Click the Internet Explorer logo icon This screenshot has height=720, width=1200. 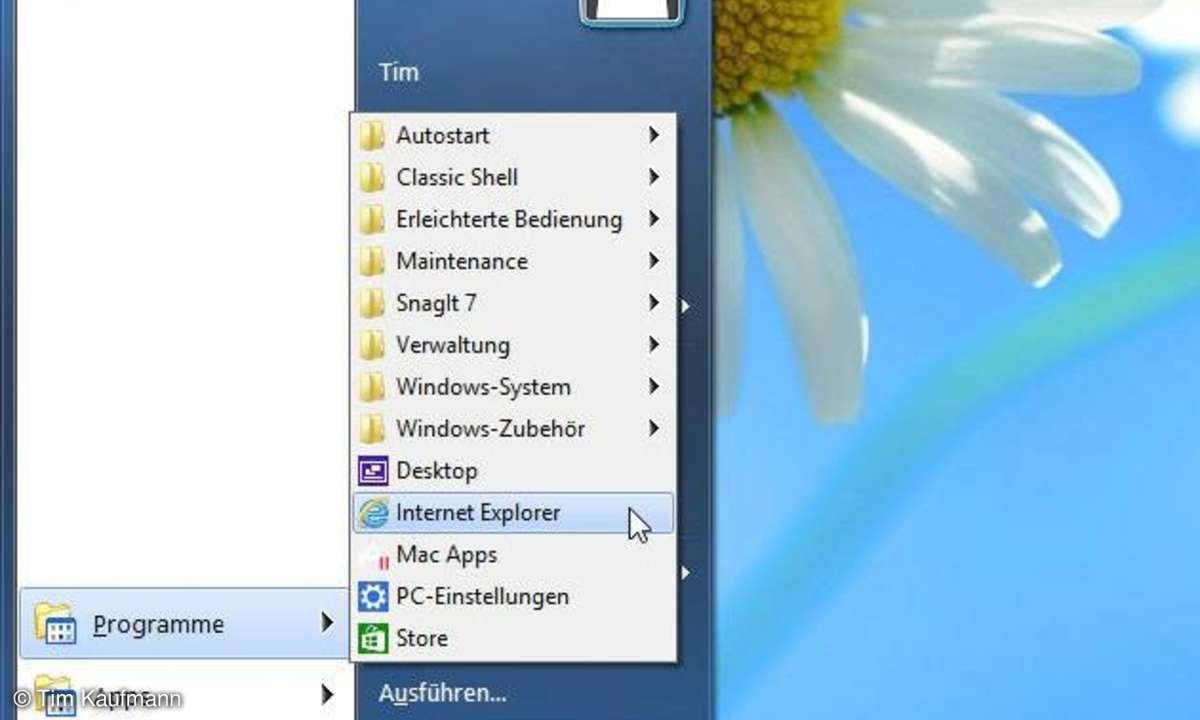point(373,513)
